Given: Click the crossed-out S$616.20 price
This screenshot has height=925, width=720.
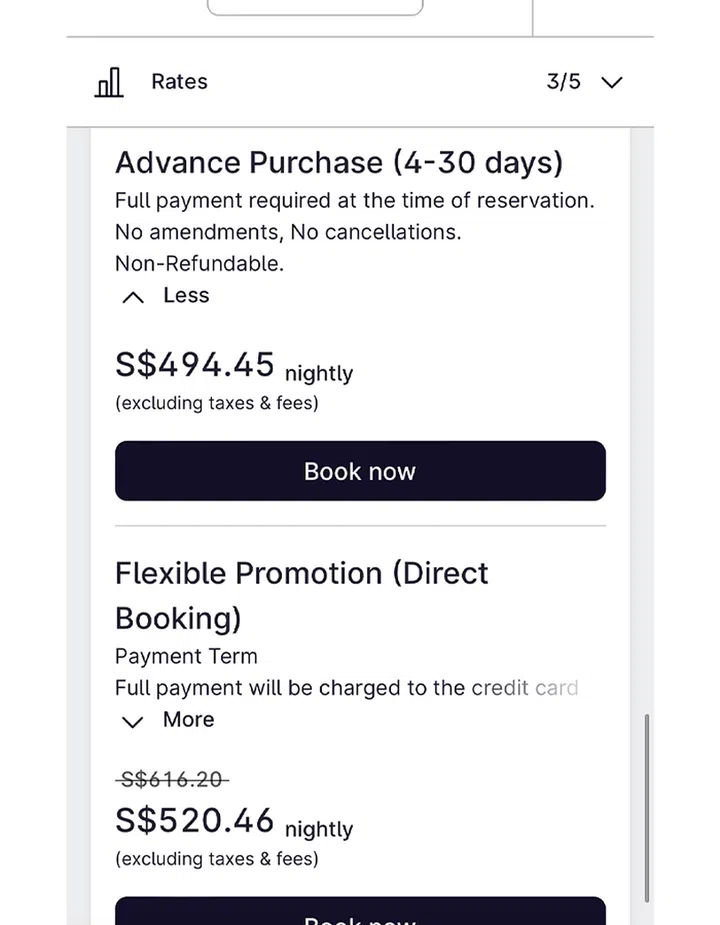Looking at the screenshot, I should pos(172,780).
